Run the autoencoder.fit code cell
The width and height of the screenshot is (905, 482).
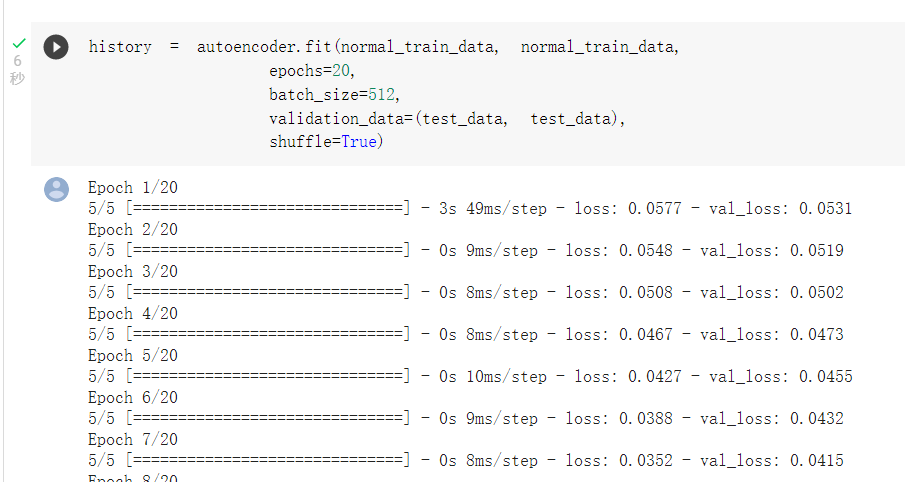click(56, 47)
